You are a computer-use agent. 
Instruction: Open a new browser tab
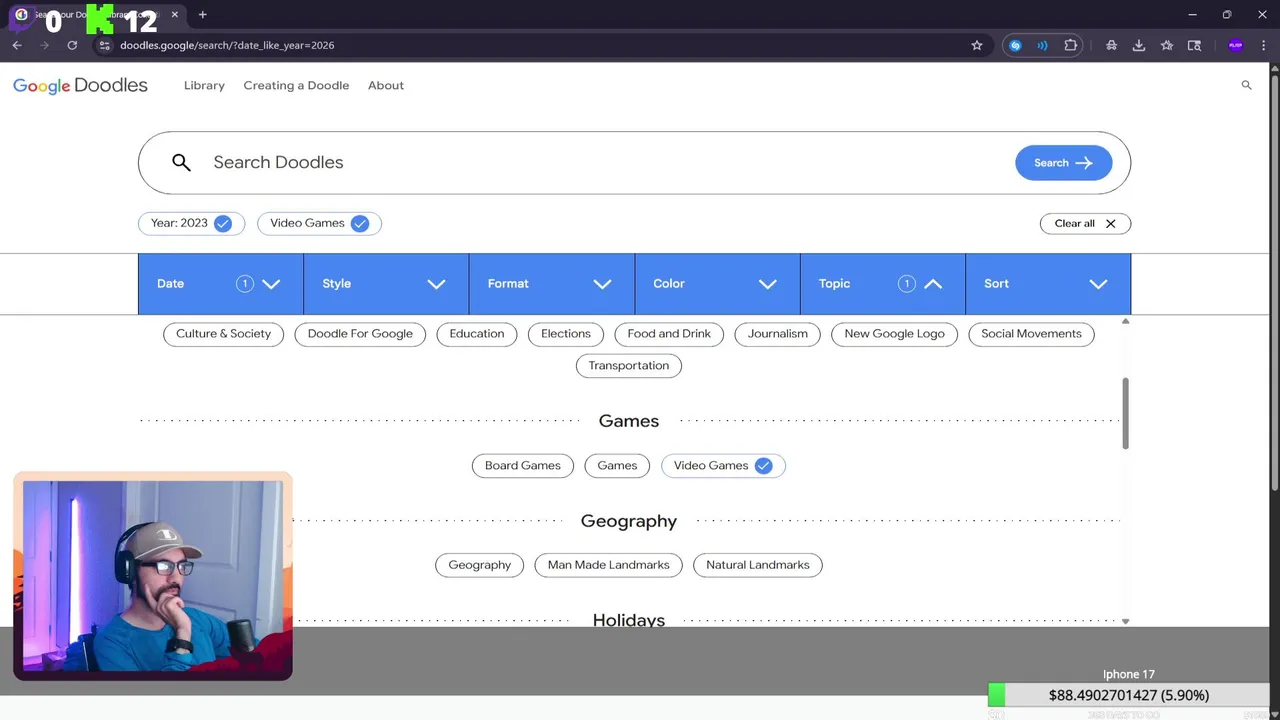click(202, 14)
